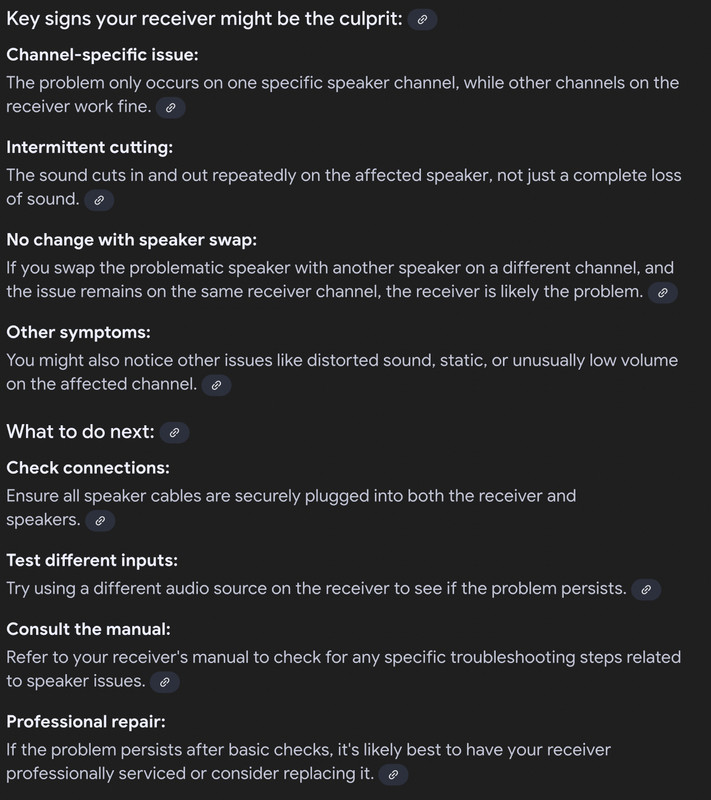Open citation chip after 'speakers.'
The image size is (711, 800).
100,521
